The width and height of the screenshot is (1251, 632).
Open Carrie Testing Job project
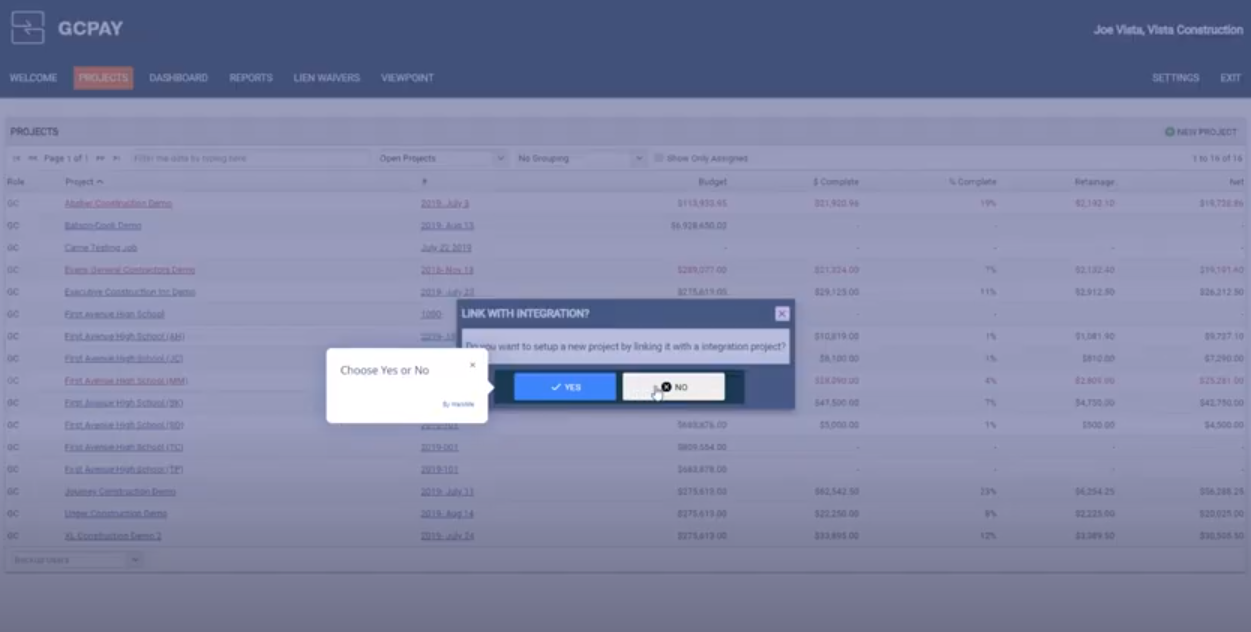[x=101, y=248]
